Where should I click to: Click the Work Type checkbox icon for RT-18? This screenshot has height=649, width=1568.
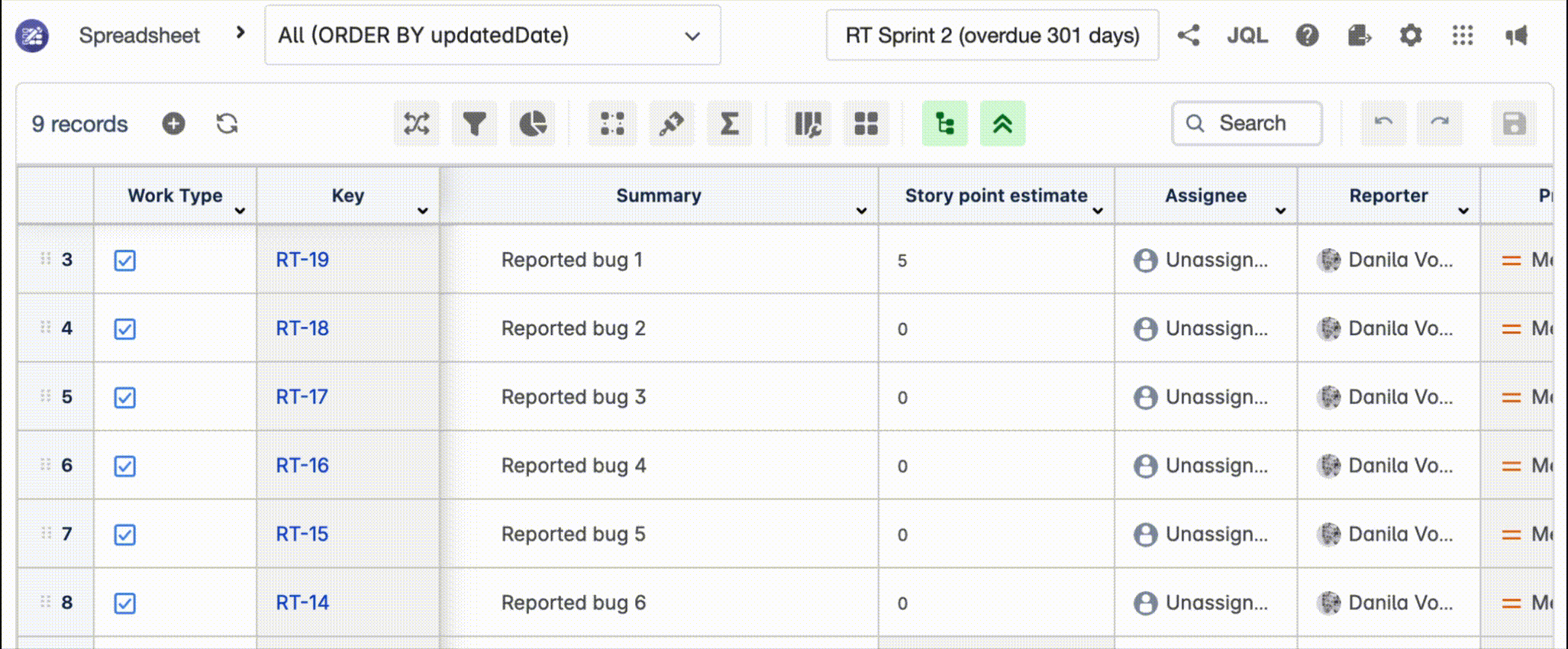coord(125,329)
